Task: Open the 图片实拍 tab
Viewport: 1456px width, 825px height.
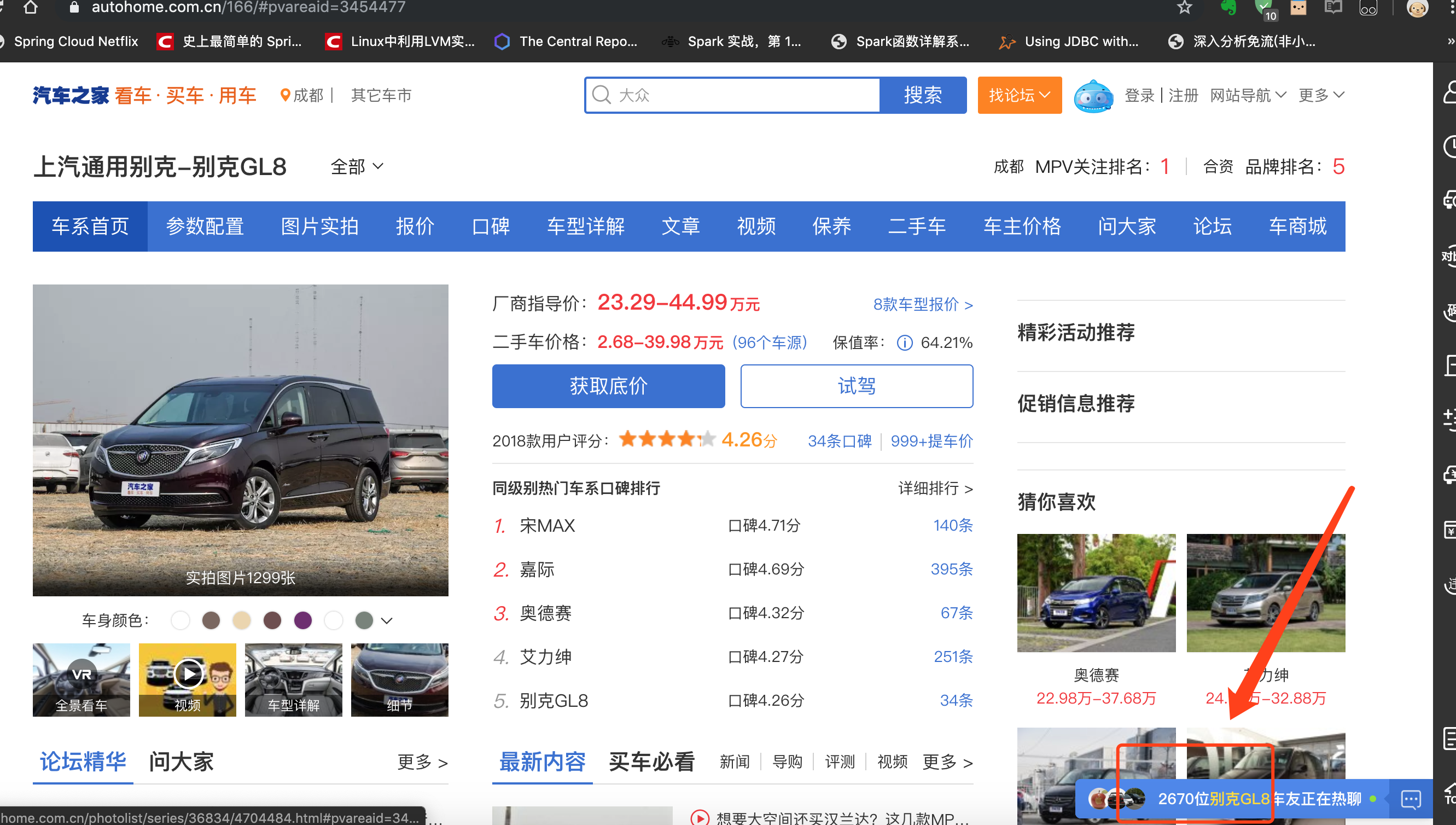Action: click(x=320, y=226)
